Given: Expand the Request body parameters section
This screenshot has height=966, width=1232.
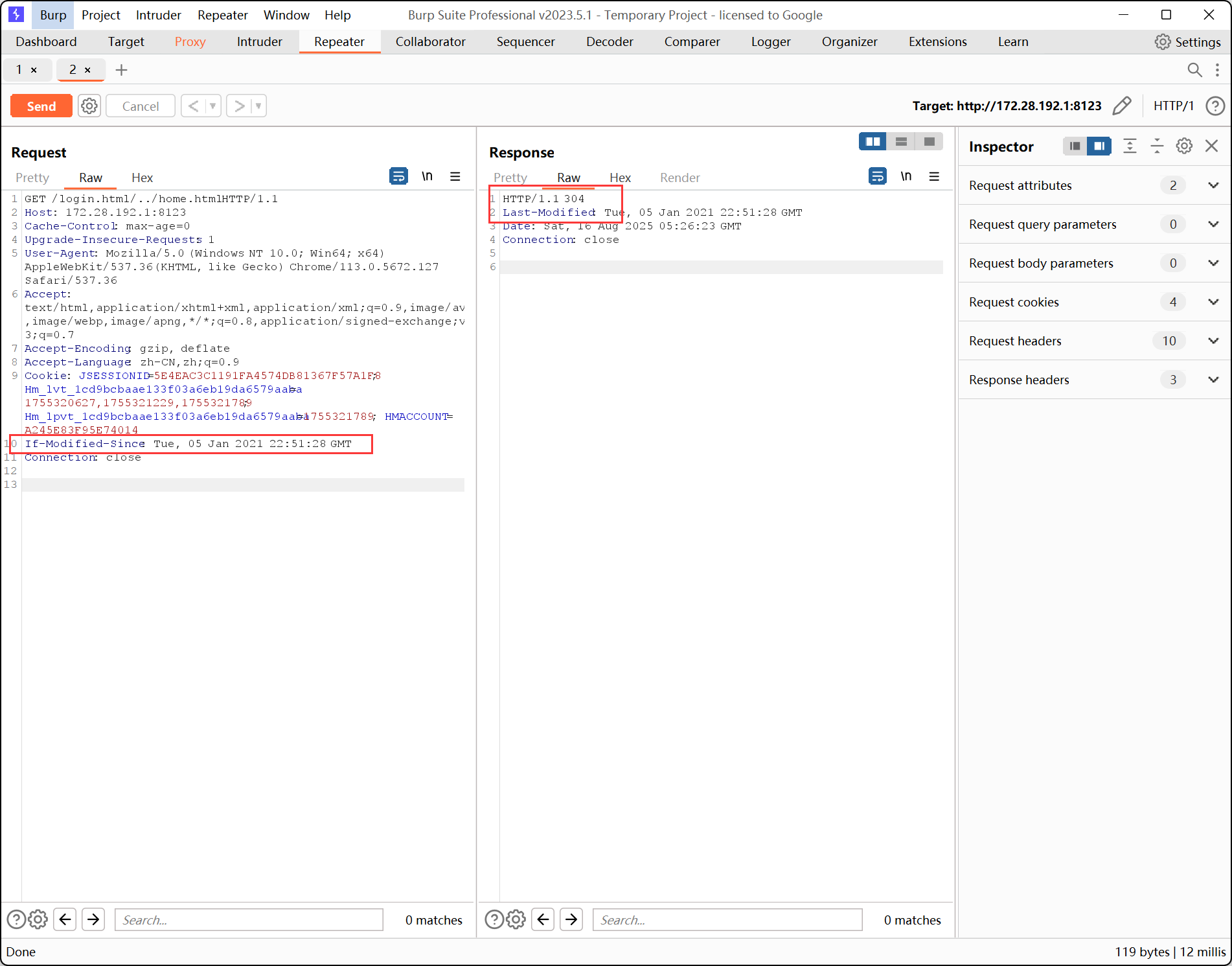Looking at the screenshot, I should (x=1094, y=263).
